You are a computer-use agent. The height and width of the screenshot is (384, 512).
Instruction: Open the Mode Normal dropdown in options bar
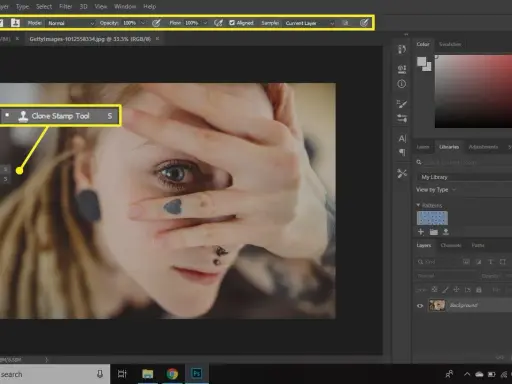[x=71, y=23]
